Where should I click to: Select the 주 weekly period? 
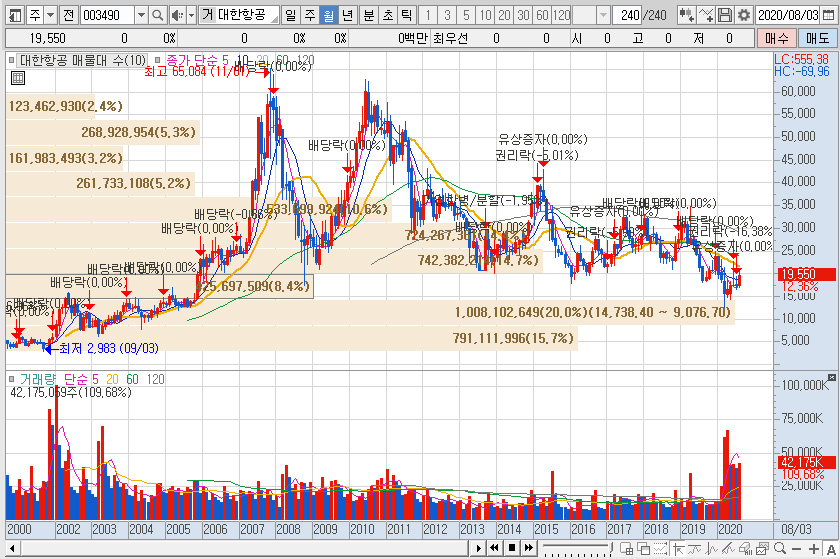pyautogui.click(x=310, y=15)
